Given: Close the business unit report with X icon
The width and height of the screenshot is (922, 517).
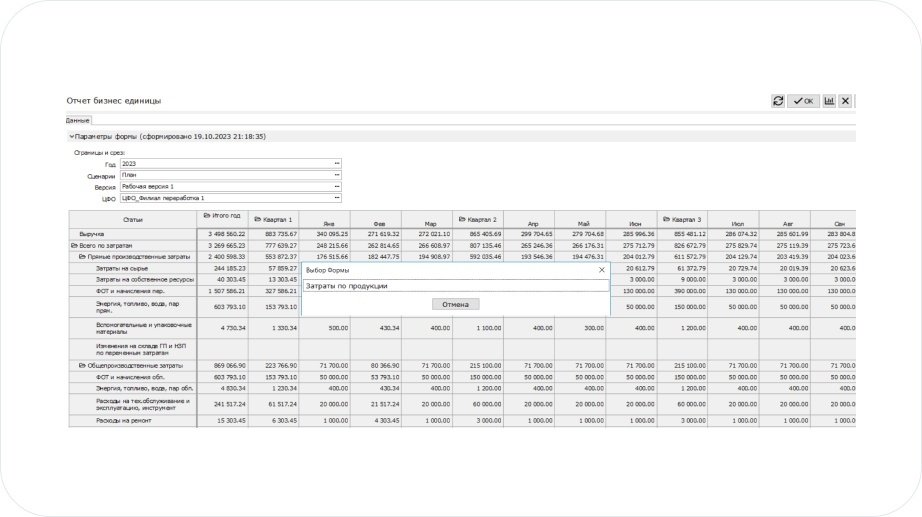Looking at the screenshot, I should pyautogui.click(x=845, y=101).
